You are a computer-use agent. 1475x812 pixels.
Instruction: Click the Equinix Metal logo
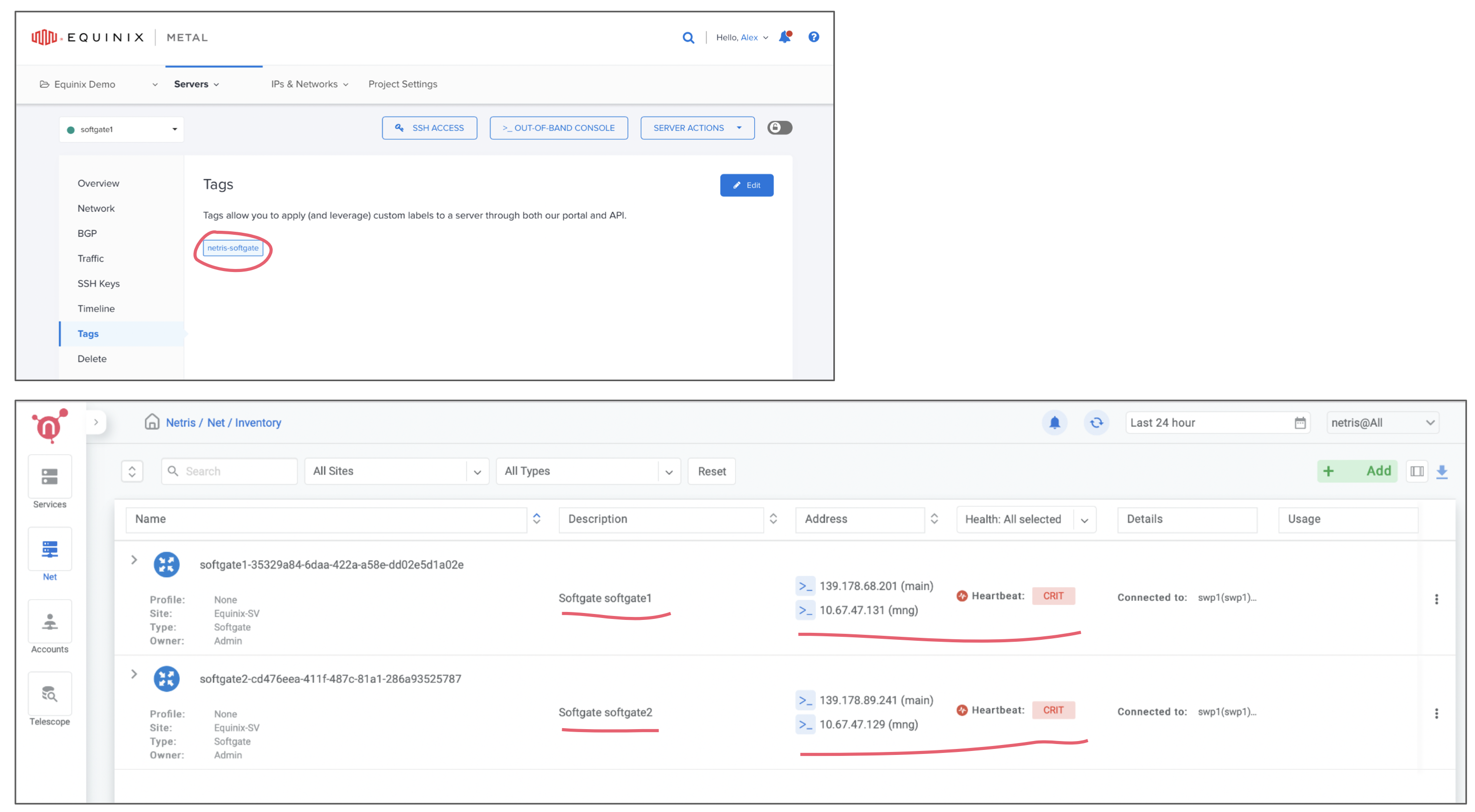119,37
